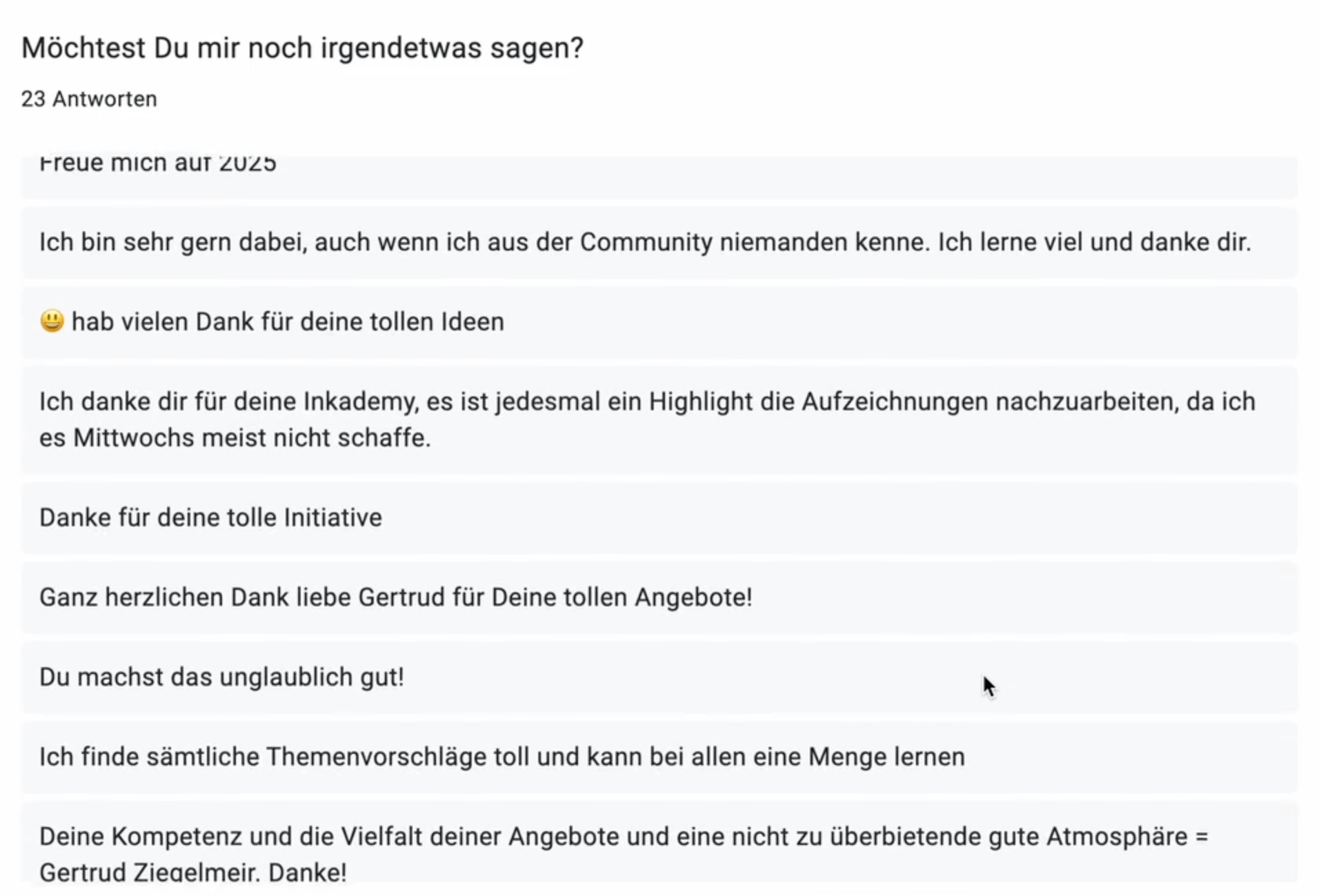The height and width of the screenshot is (896, 1321).
Task: Click response about sämtliche Themenvorschläge
Action: tap(659, 757)
